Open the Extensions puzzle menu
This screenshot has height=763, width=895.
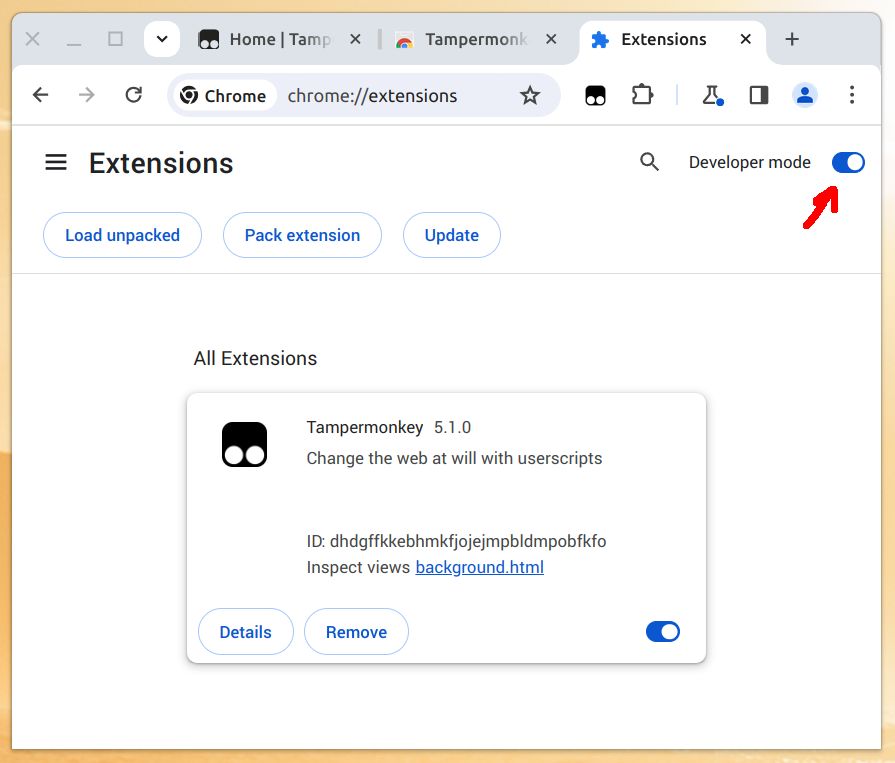(x=642, y=95)
